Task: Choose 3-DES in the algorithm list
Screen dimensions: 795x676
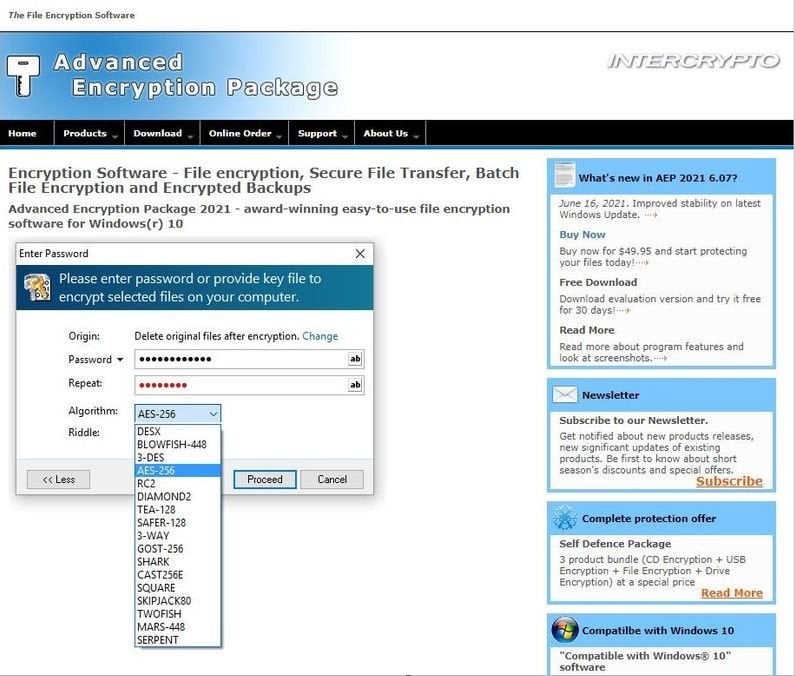Action: (x=177, y=457)
